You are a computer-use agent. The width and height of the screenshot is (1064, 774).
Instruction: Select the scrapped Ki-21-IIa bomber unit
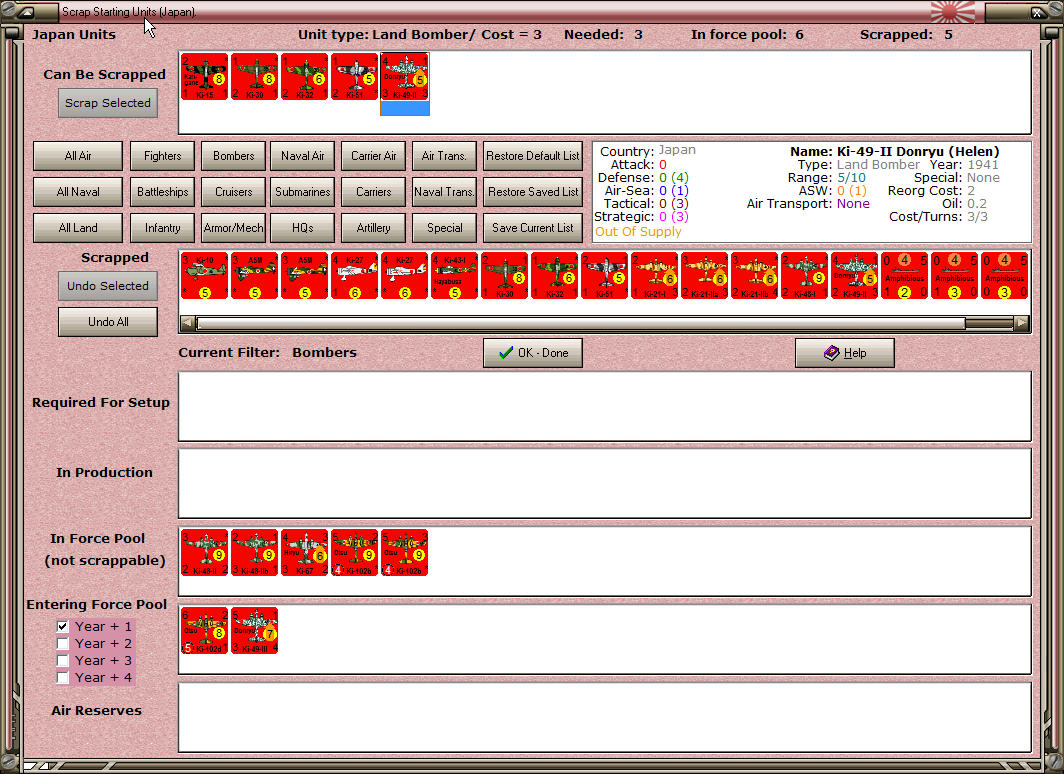[x=705, y=275]
